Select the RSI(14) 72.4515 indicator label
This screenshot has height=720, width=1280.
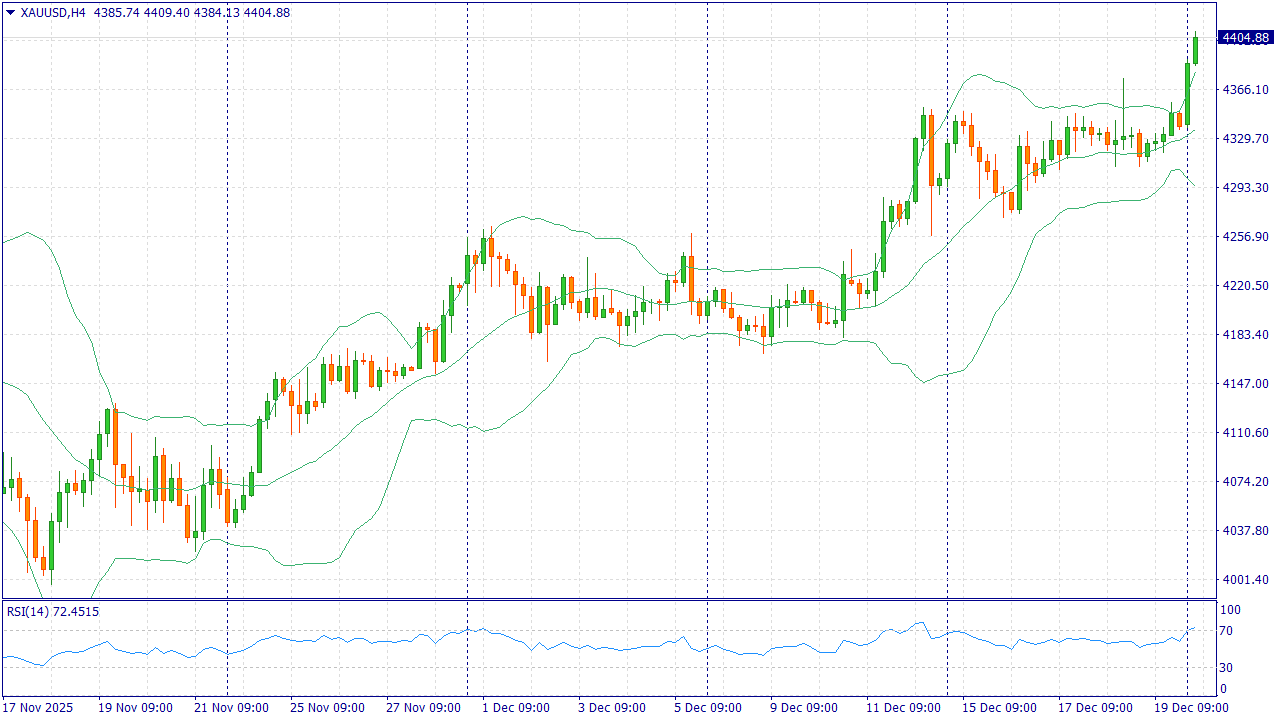click(x=53, y=611)
